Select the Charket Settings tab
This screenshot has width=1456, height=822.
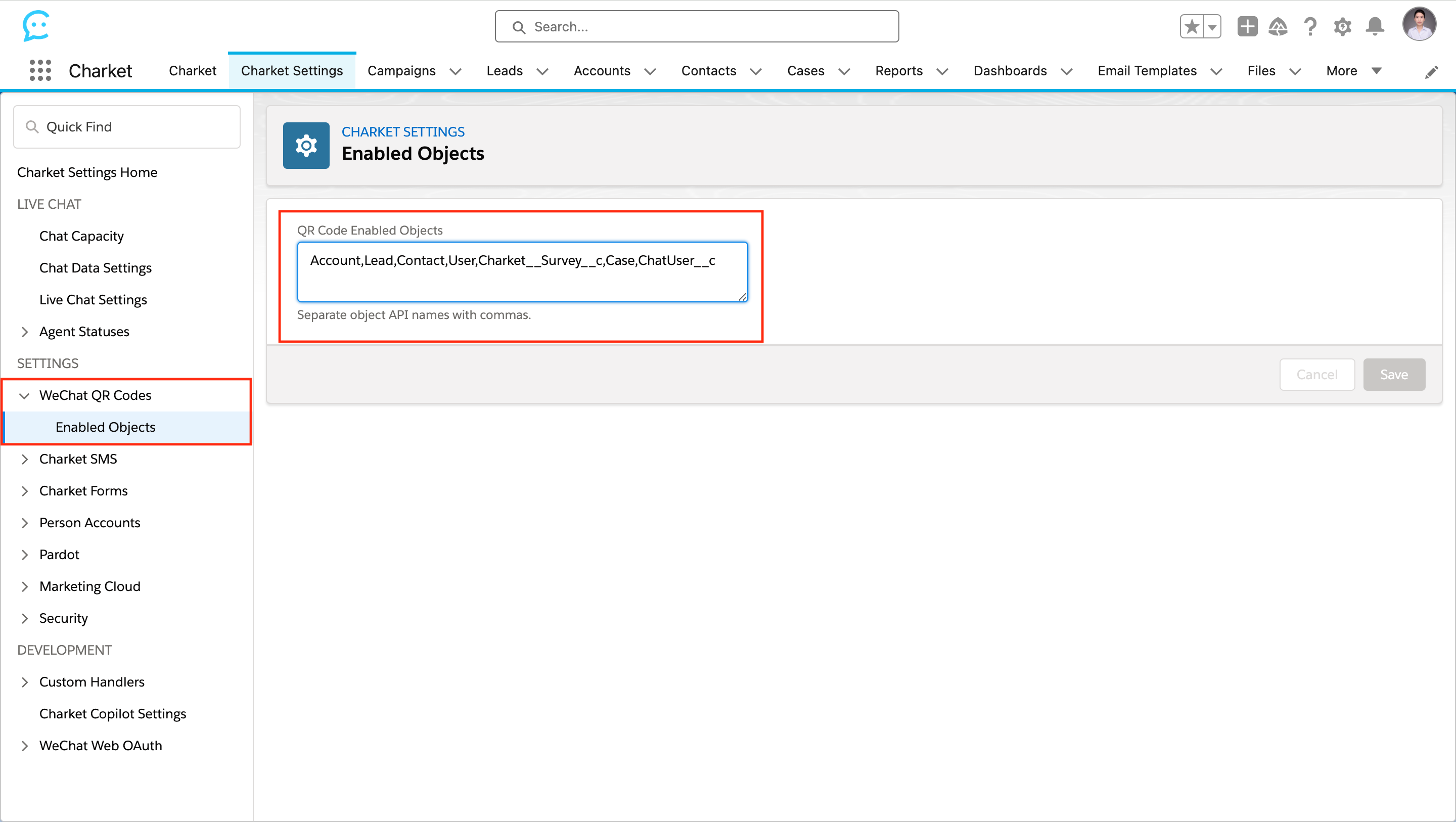point(292,71)
